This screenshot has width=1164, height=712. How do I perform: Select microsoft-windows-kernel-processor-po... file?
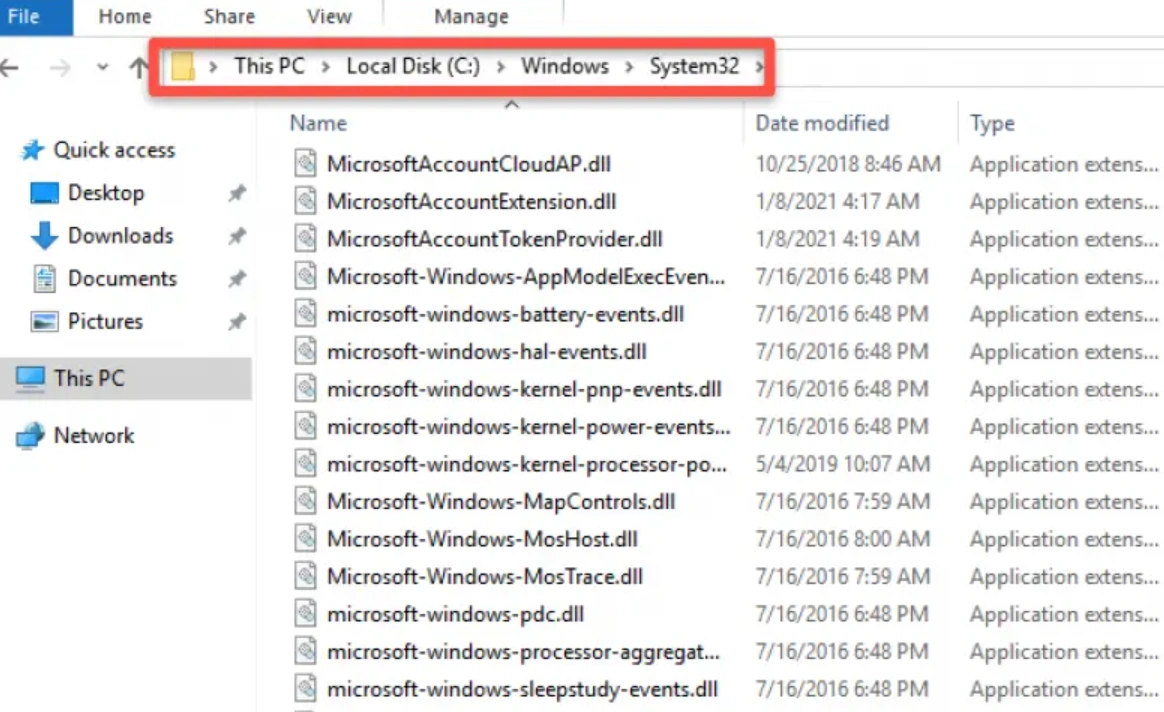coord(526,464)
